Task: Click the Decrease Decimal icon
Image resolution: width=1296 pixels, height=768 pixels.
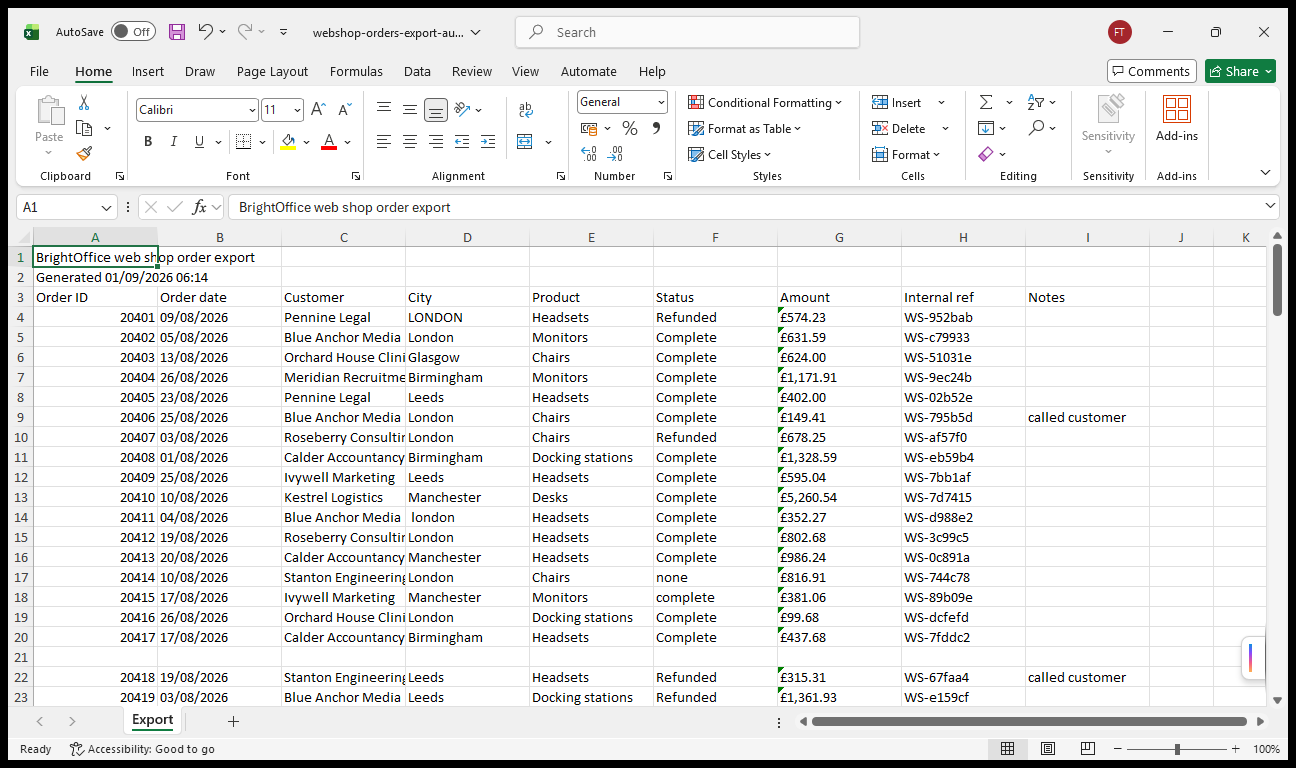Action: (615, 154)
